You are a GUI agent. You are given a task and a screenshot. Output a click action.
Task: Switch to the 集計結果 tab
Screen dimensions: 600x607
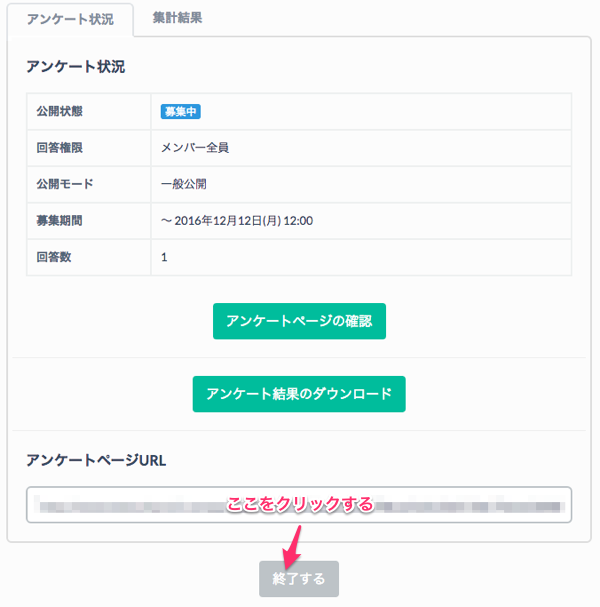(x=178, y=18)
